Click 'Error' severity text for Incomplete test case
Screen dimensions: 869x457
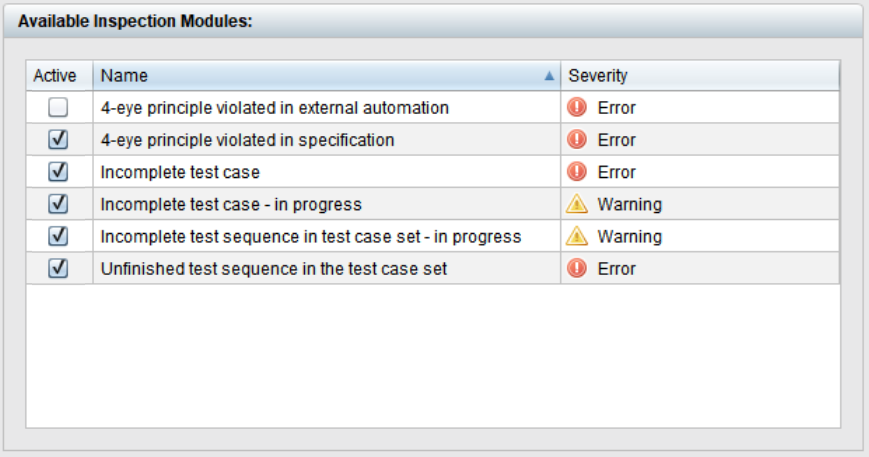click(x=616, y=172)
